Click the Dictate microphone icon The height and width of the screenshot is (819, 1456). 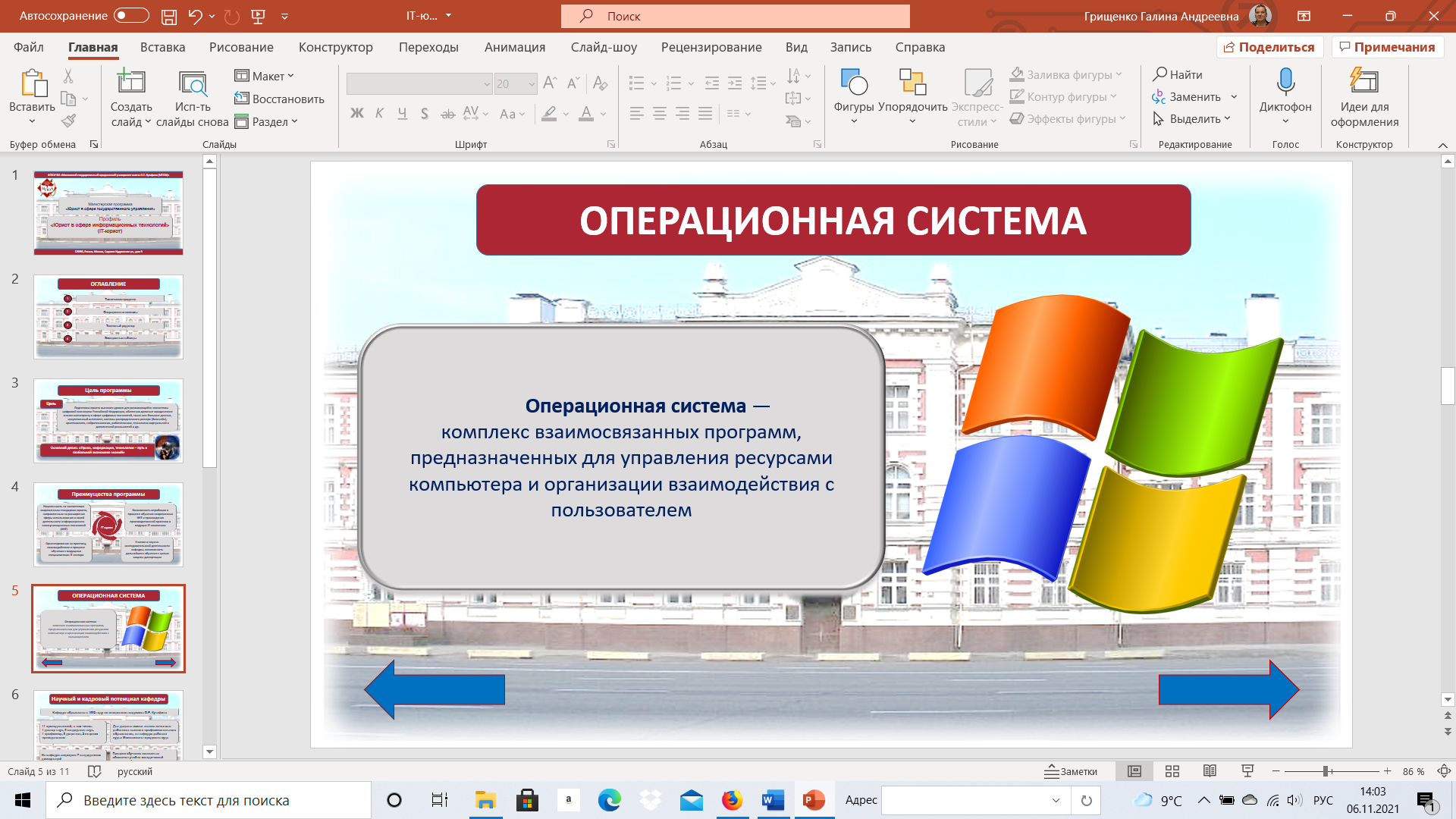tap(1285, 81)
